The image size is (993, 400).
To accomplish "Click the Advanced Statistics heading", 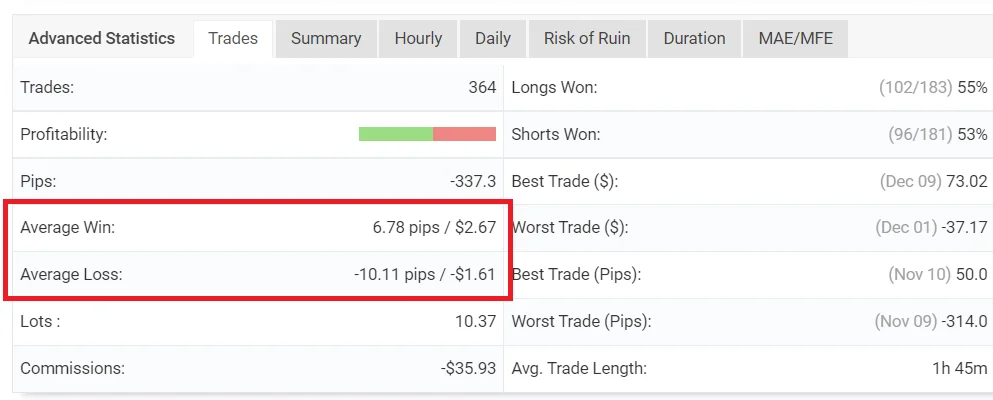I will tap(101, 39).
